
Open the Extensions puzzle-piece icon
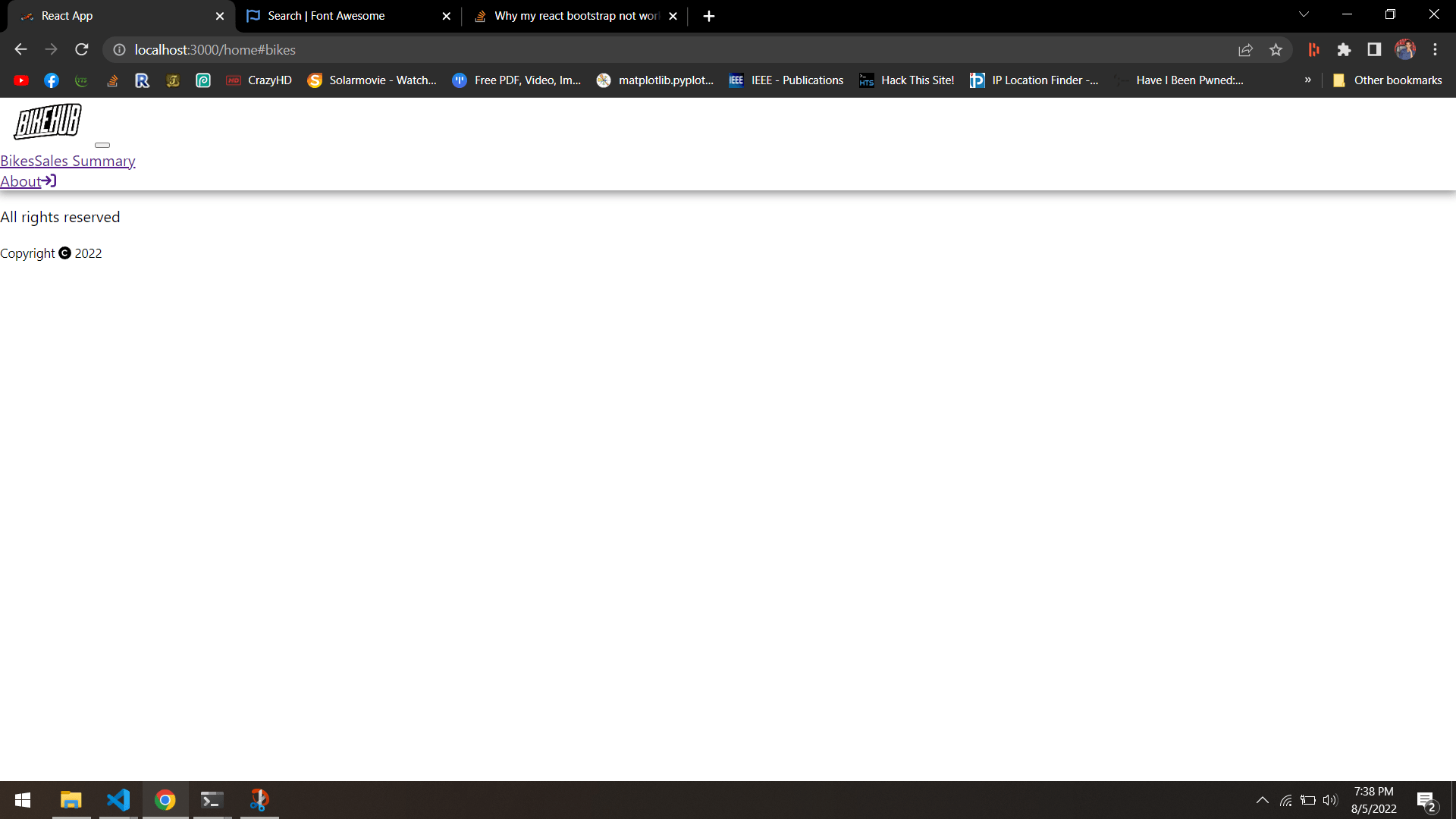[1345, 49]
